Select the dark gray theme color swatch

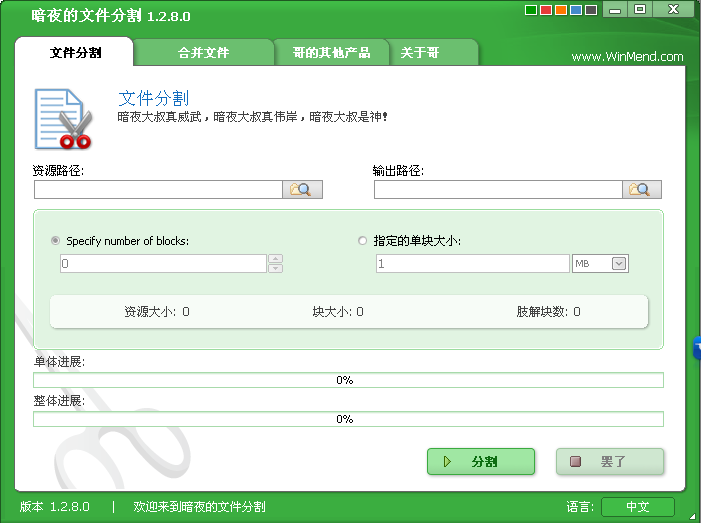pos(591,10)
